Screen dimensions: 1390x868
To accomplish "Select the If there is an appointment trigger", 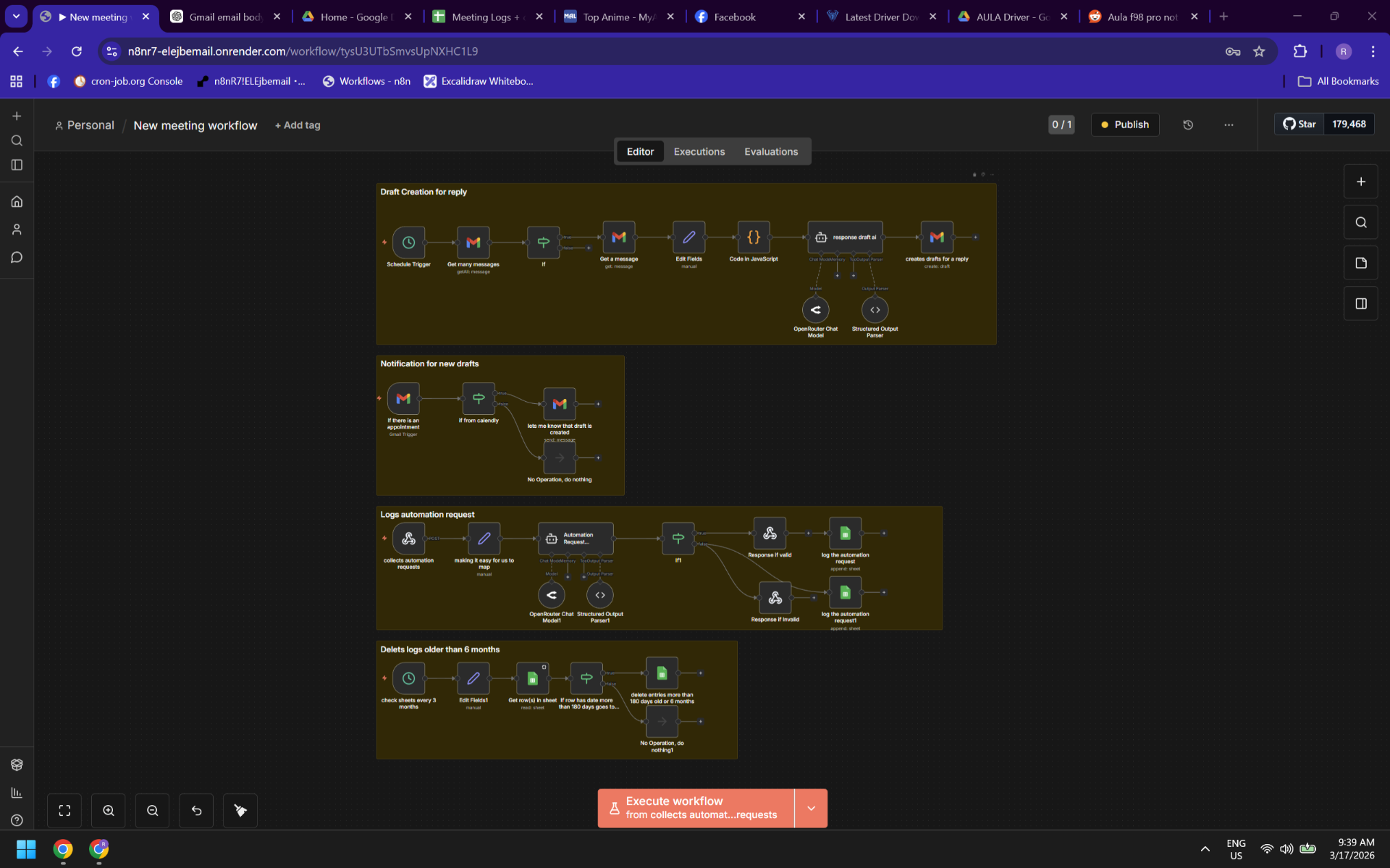I will [403, 398].
